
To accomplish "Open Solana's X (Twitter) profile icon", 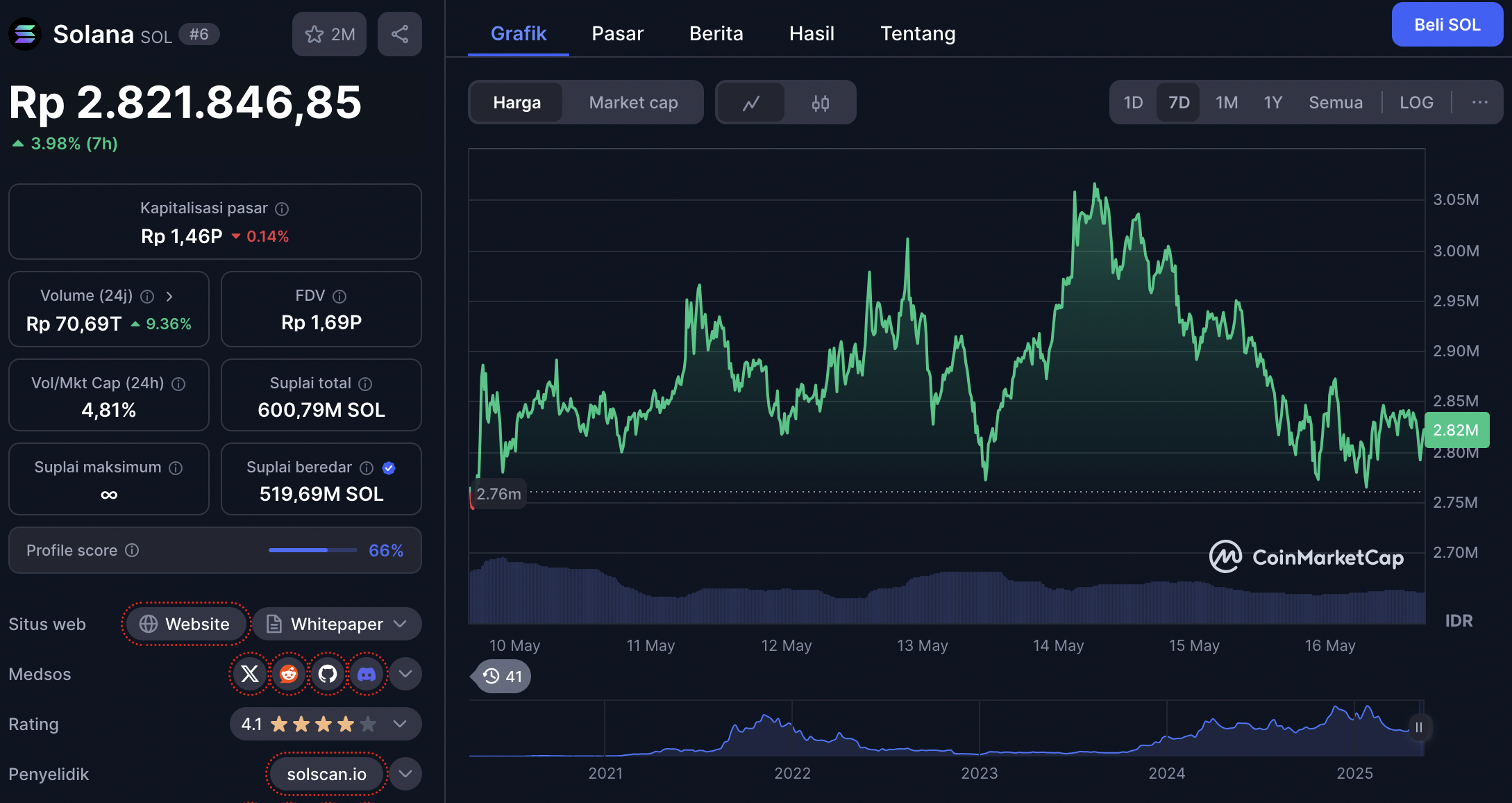I will pyautogui.click(x=250, y=674).
